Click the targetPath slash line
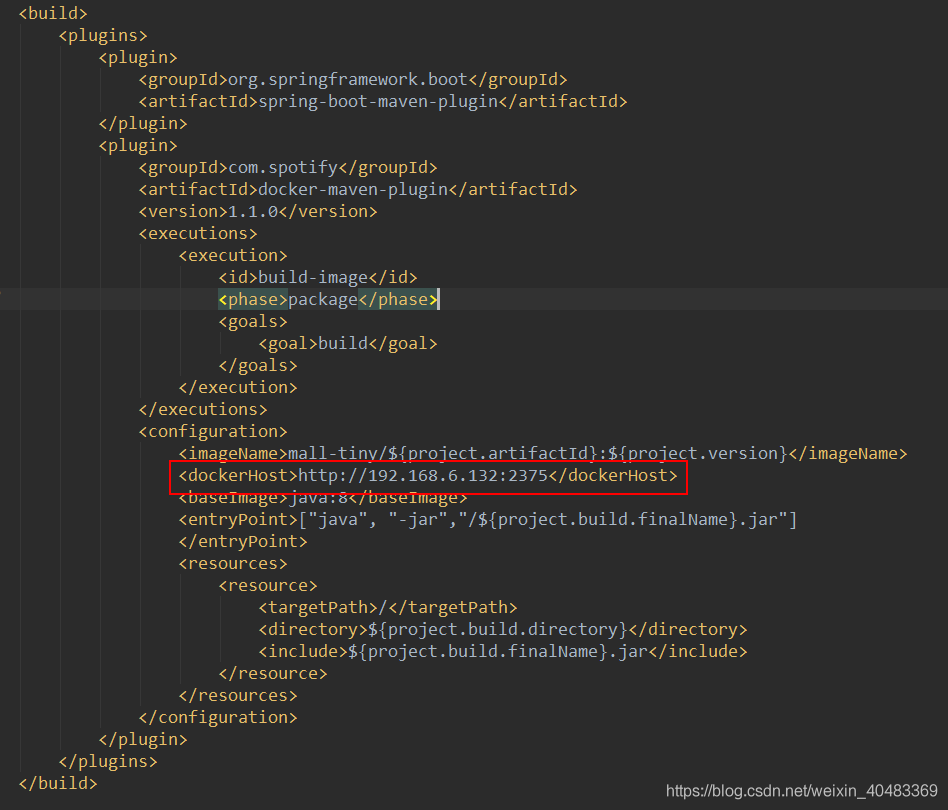Image resolution: width=948 pixels, height=810 pixels. tap(388, 608)
